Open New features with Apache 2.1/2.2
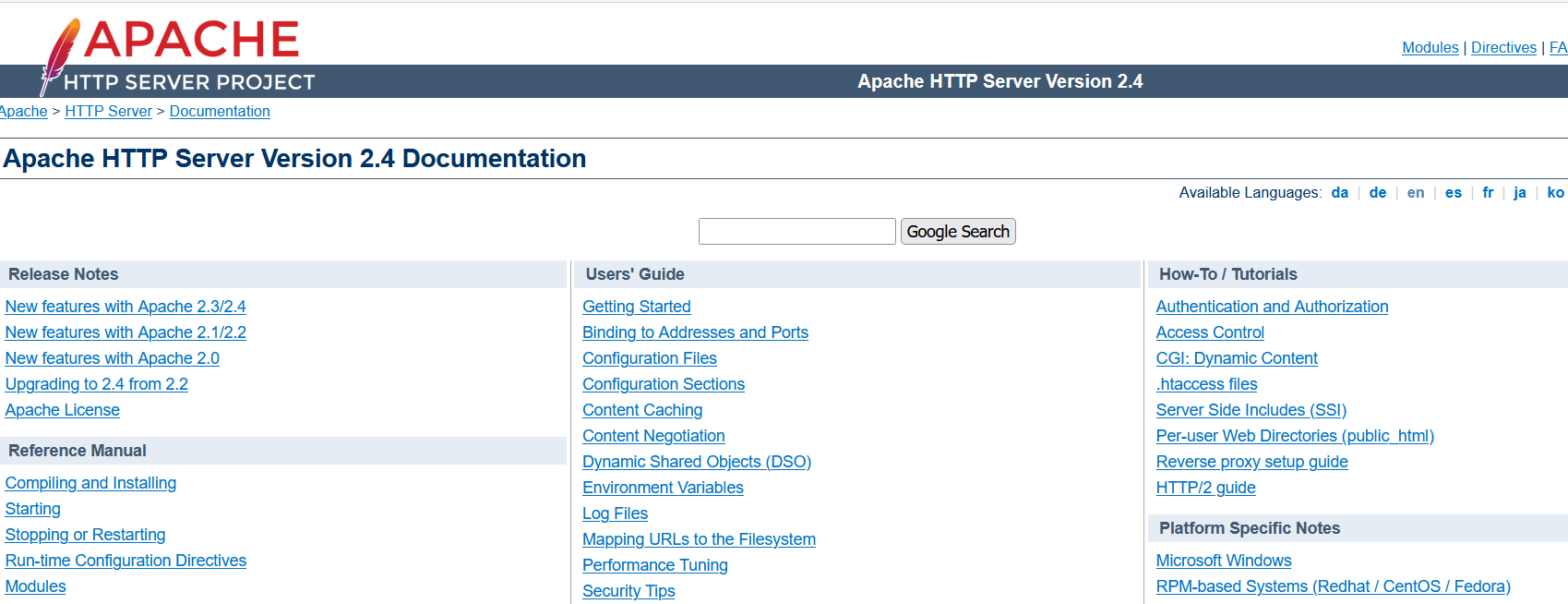The image size is (1568, 604). [x=126, y=332]
